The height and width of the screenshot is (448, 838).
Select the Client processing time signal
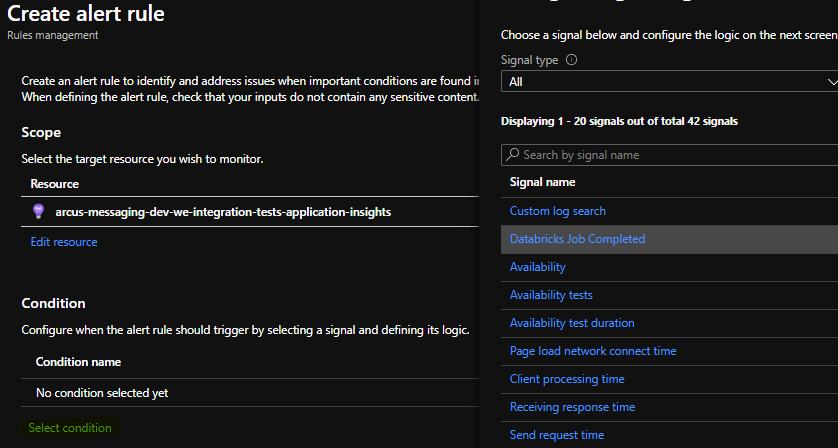[x=567, y=379]
